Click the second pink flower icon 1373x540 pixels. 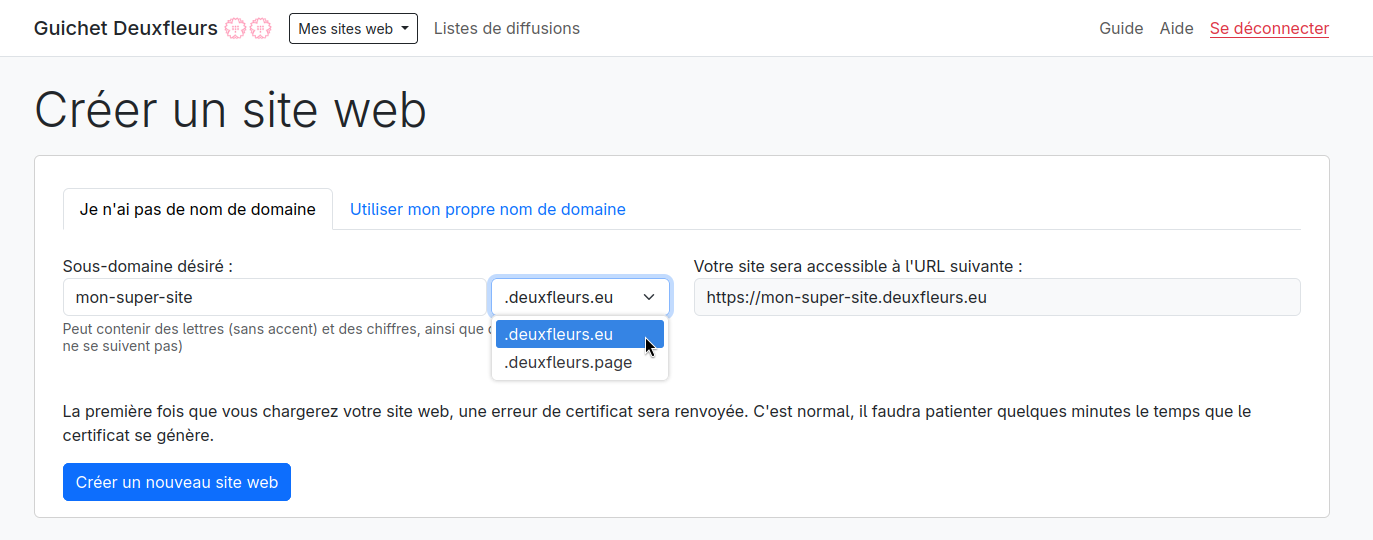pyautogui.click(x=260, y=29)
